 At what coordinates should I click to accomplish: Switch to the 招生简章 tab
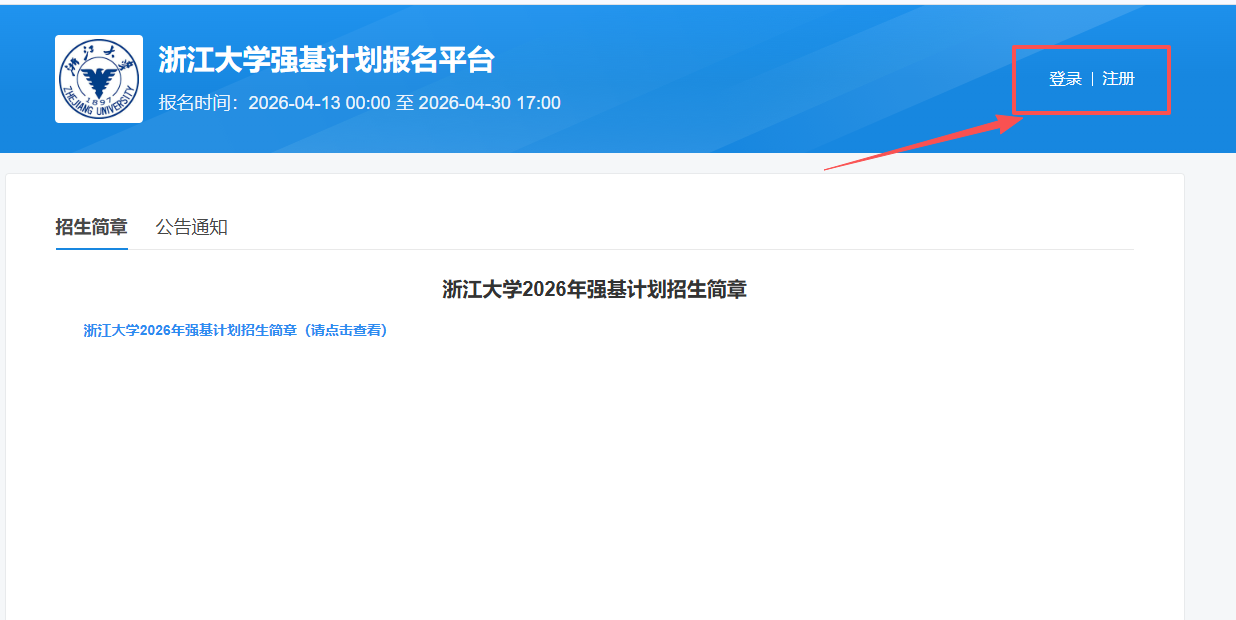[x=91, y=227]
